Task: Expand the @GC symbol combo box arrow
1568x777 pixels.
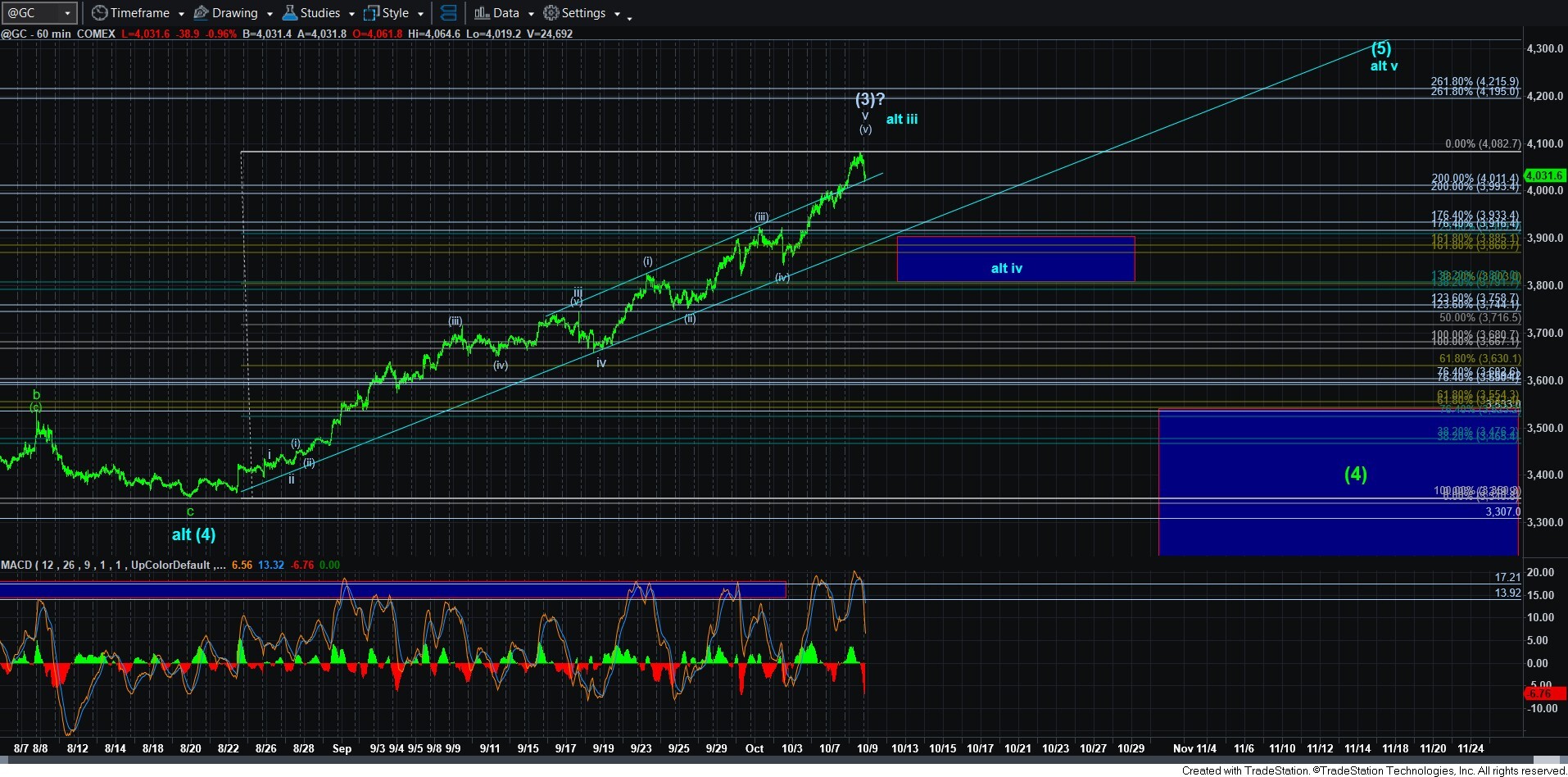Action: coord(67,13)
